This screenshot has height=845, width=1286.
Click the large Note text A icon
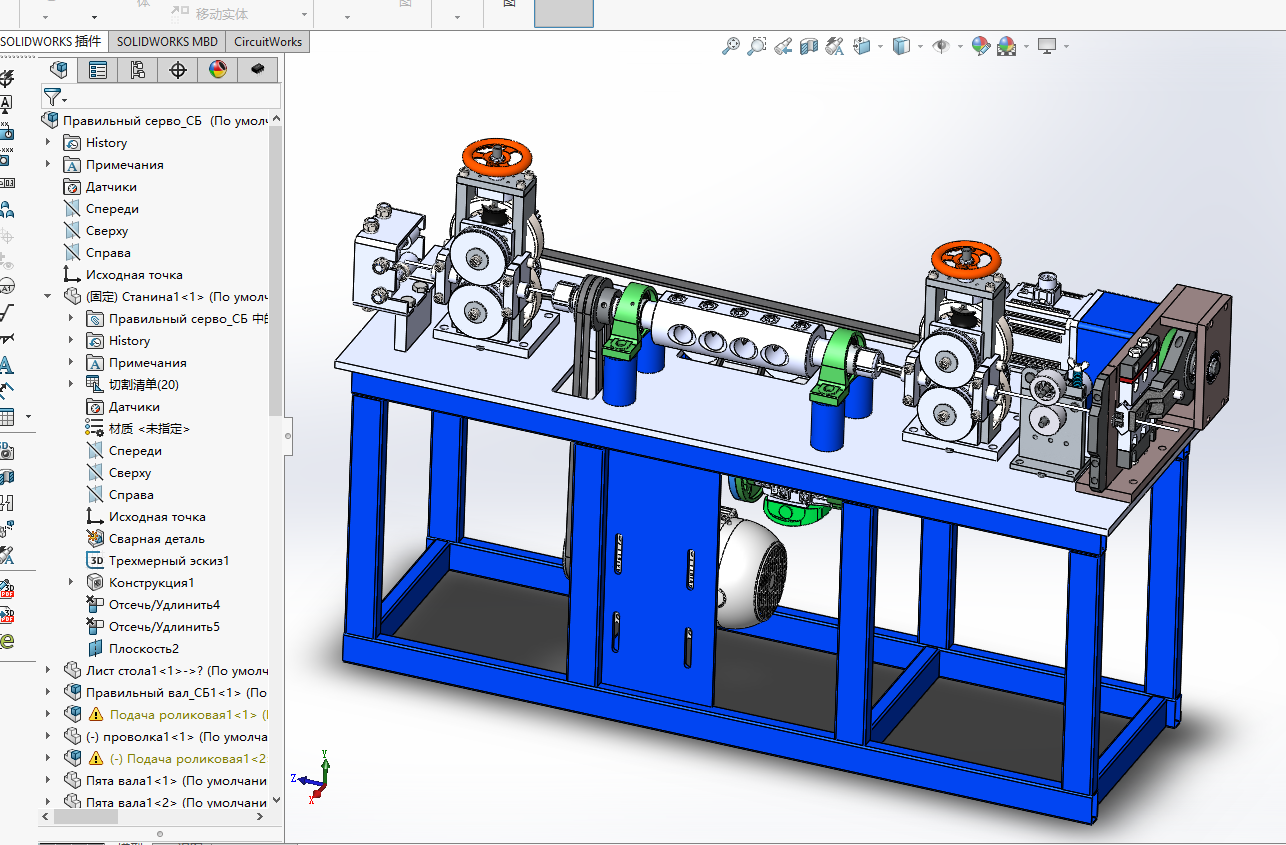pyautogui.click(x=5, y=365)
